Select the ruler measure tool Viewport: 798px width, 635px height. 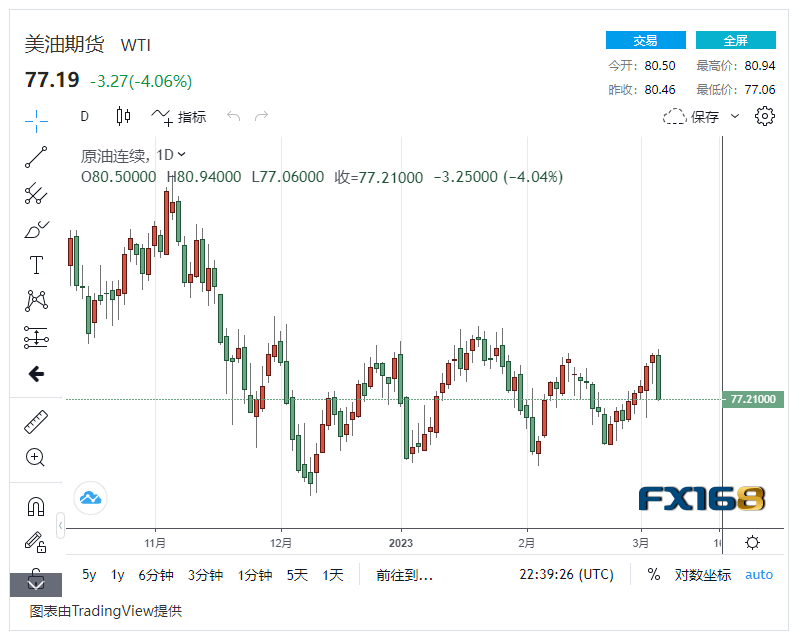click(36, 422)
